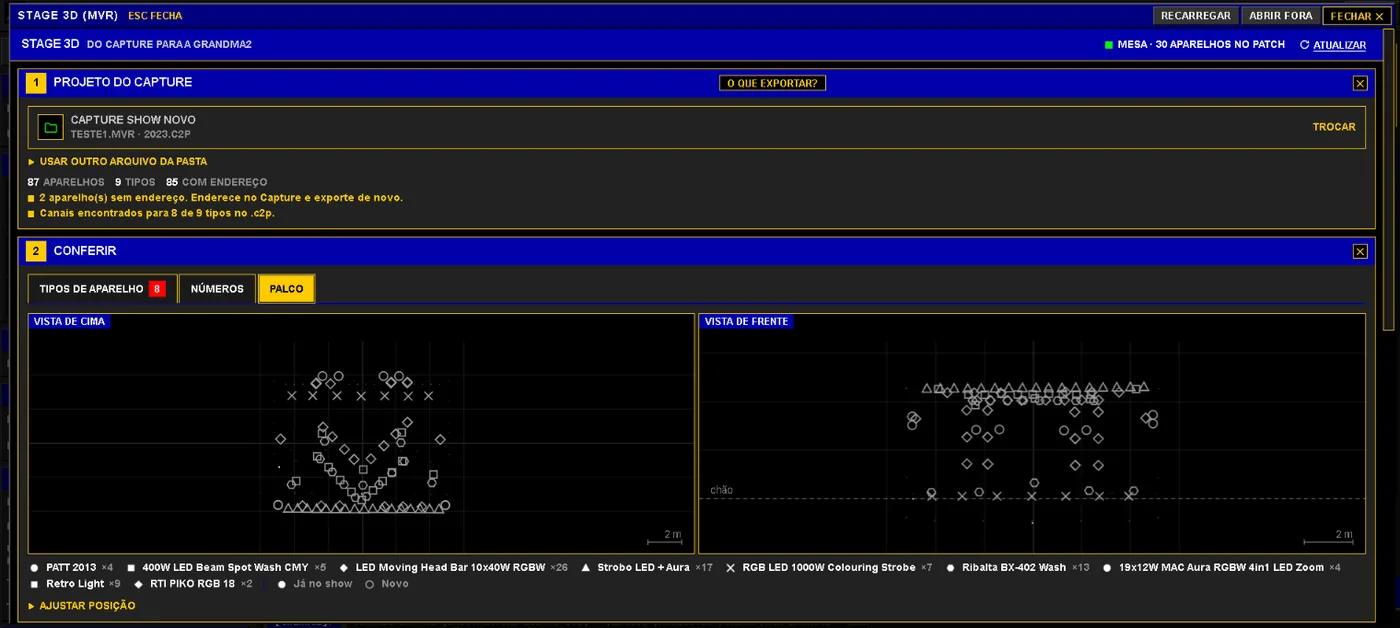The image size is (1400, 628).
Task: Click the PATT 2013 legend marker
Action: 35,568
